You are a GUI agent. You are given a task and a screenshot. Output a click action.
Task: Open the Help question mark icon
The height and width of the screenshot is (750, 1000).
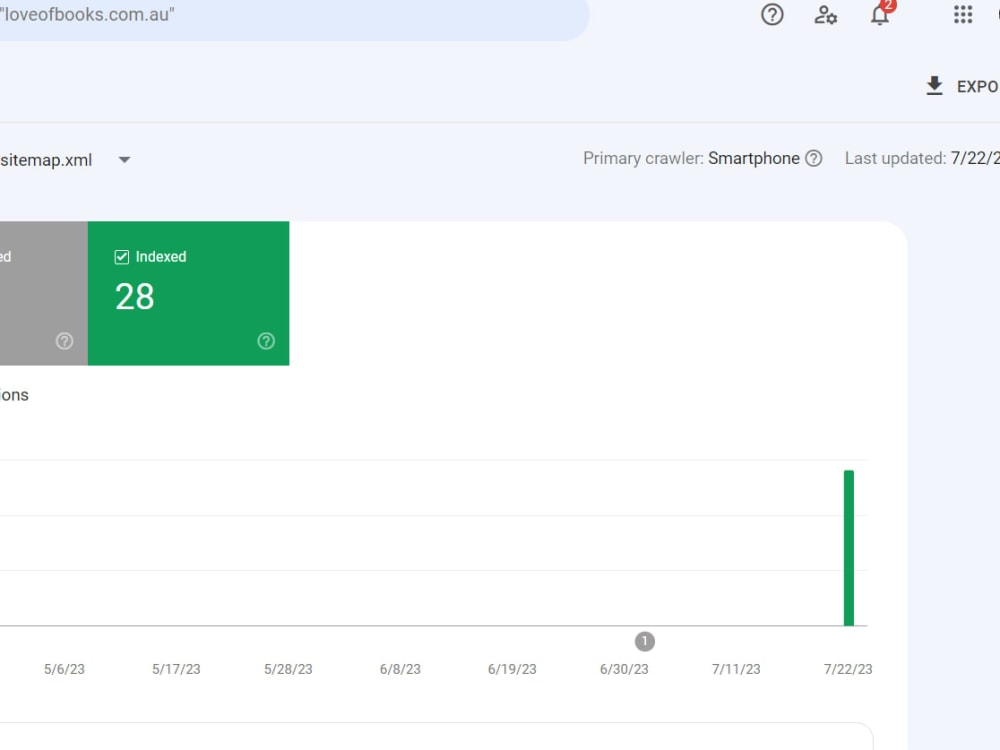[772, 14]
